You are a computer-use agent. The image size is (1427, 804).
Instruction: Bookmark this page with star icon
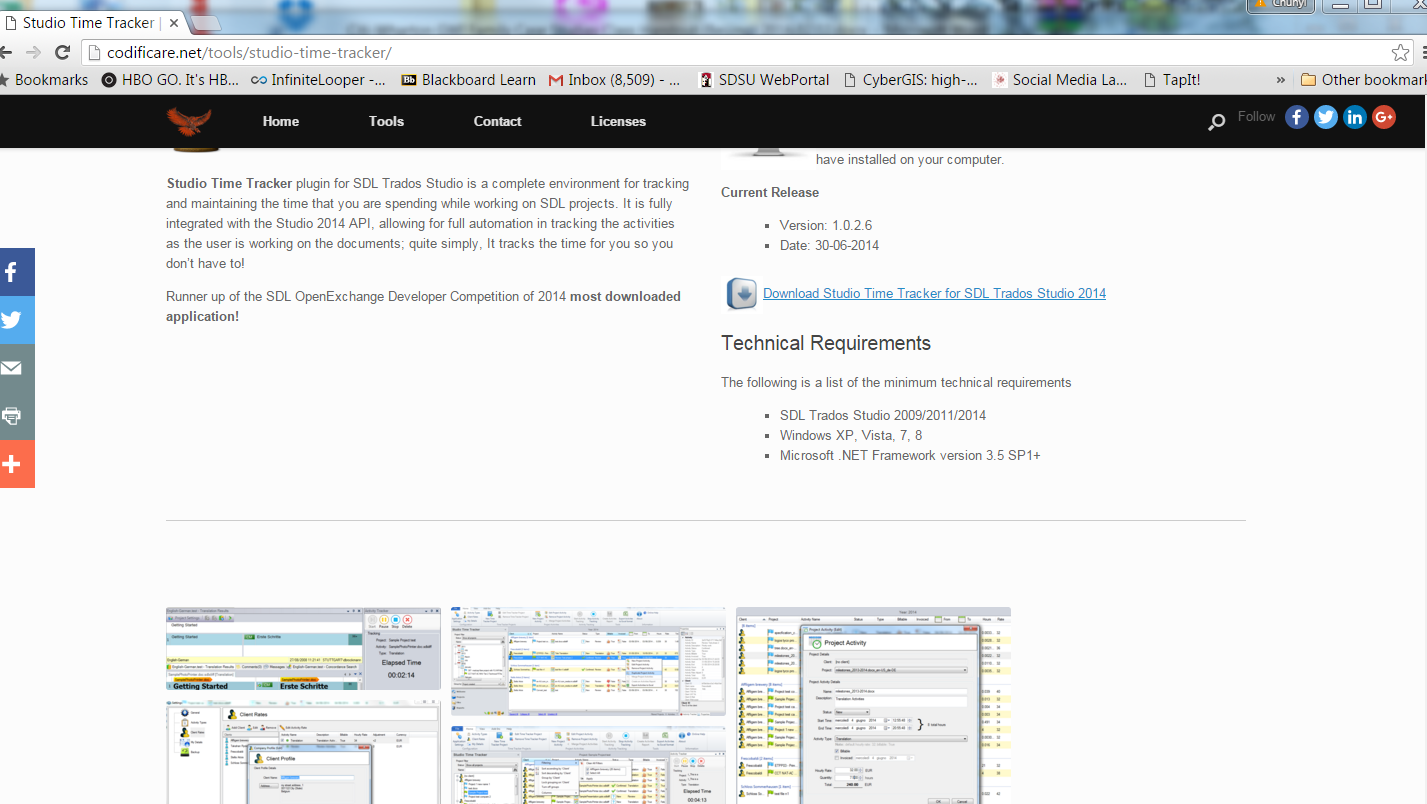point(1400,52)
